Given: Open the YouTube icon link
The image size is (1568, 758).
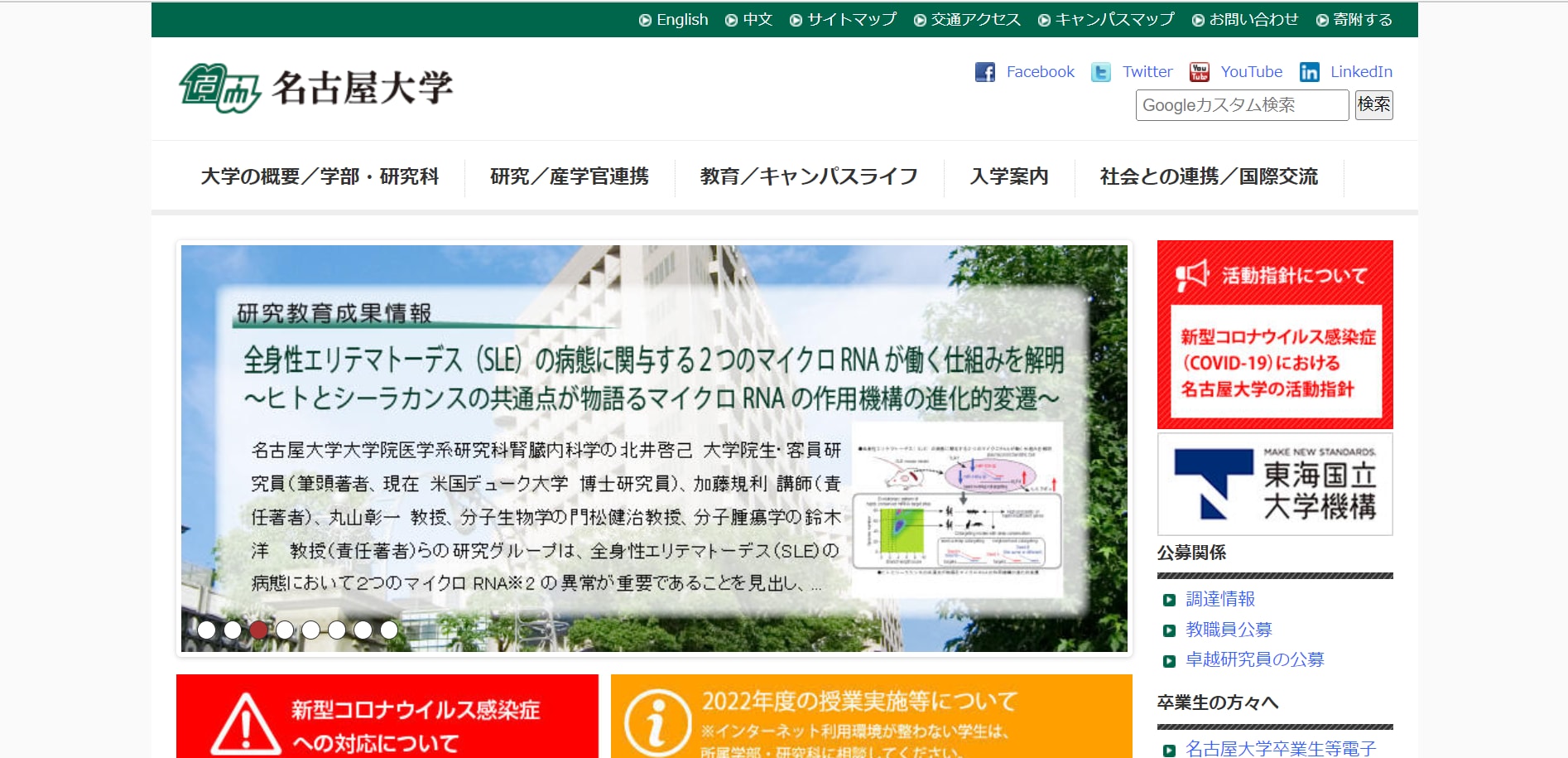Looking at the screenshot, I should coord(1199,72).
